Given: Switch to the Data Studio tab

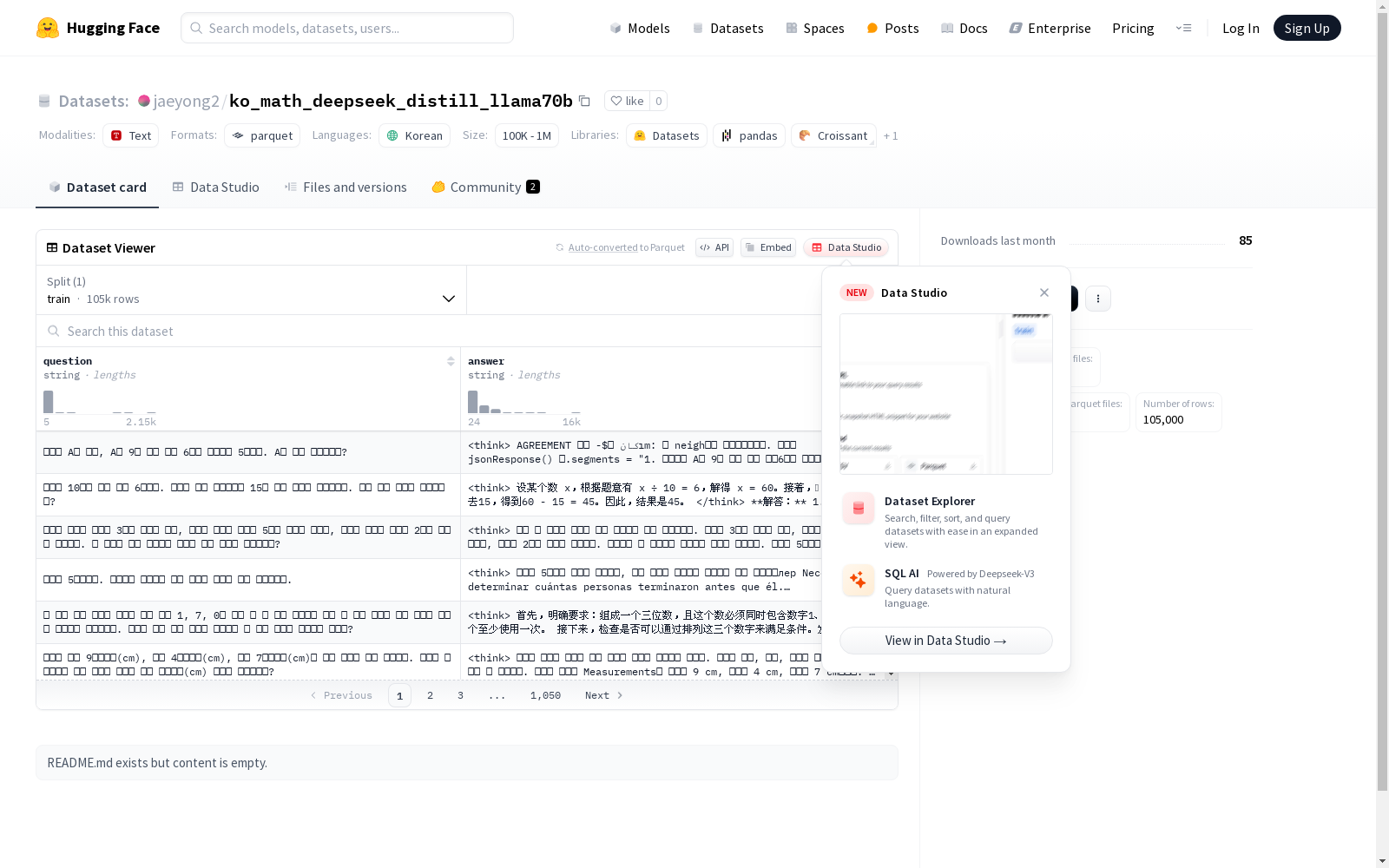Looking at the screenshot, I should [x=215, y=187].
